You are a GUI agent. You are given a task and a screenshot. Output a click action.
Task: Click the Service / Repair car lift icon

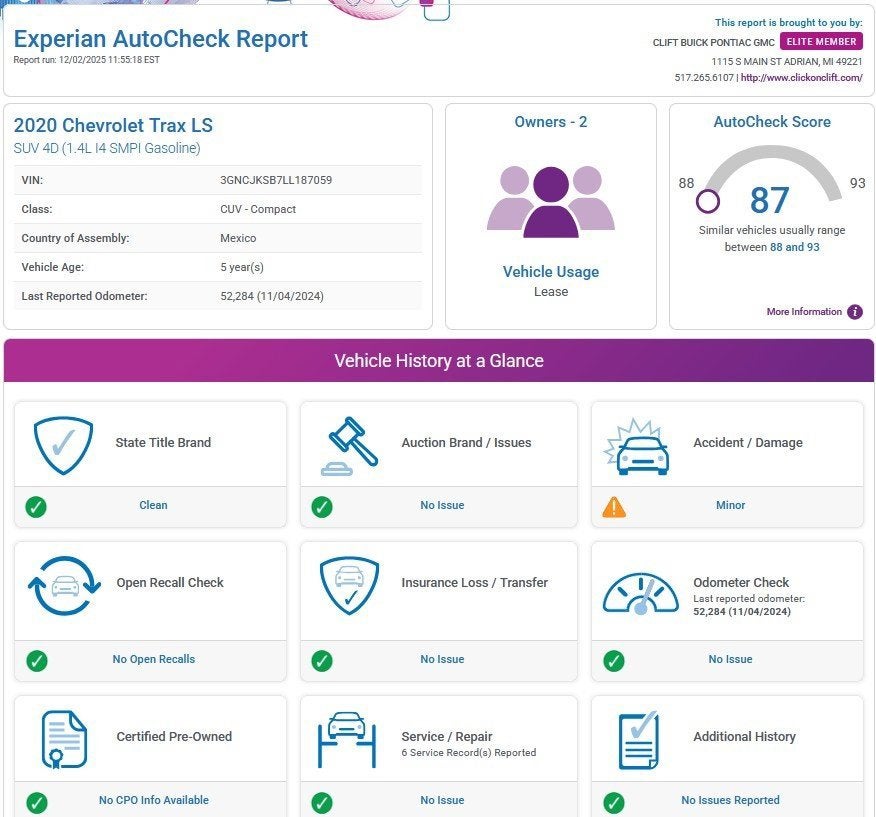click(x=346, y=739)
